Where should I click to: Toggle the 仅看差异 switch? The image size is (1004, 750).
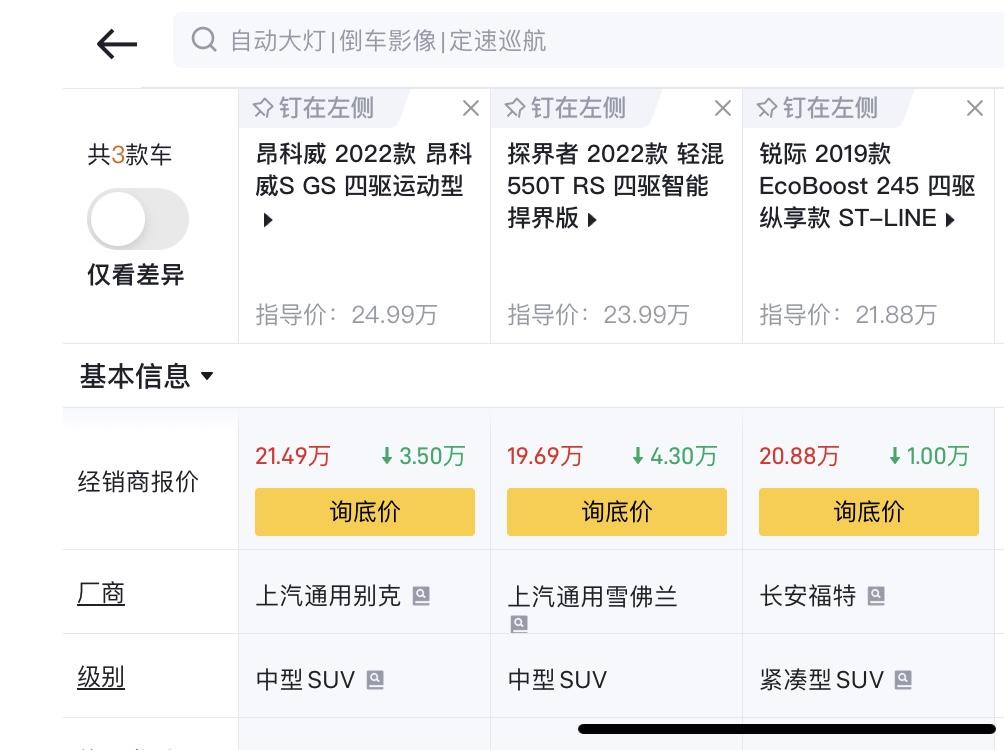pyautogui.click(x=138, y=219)
